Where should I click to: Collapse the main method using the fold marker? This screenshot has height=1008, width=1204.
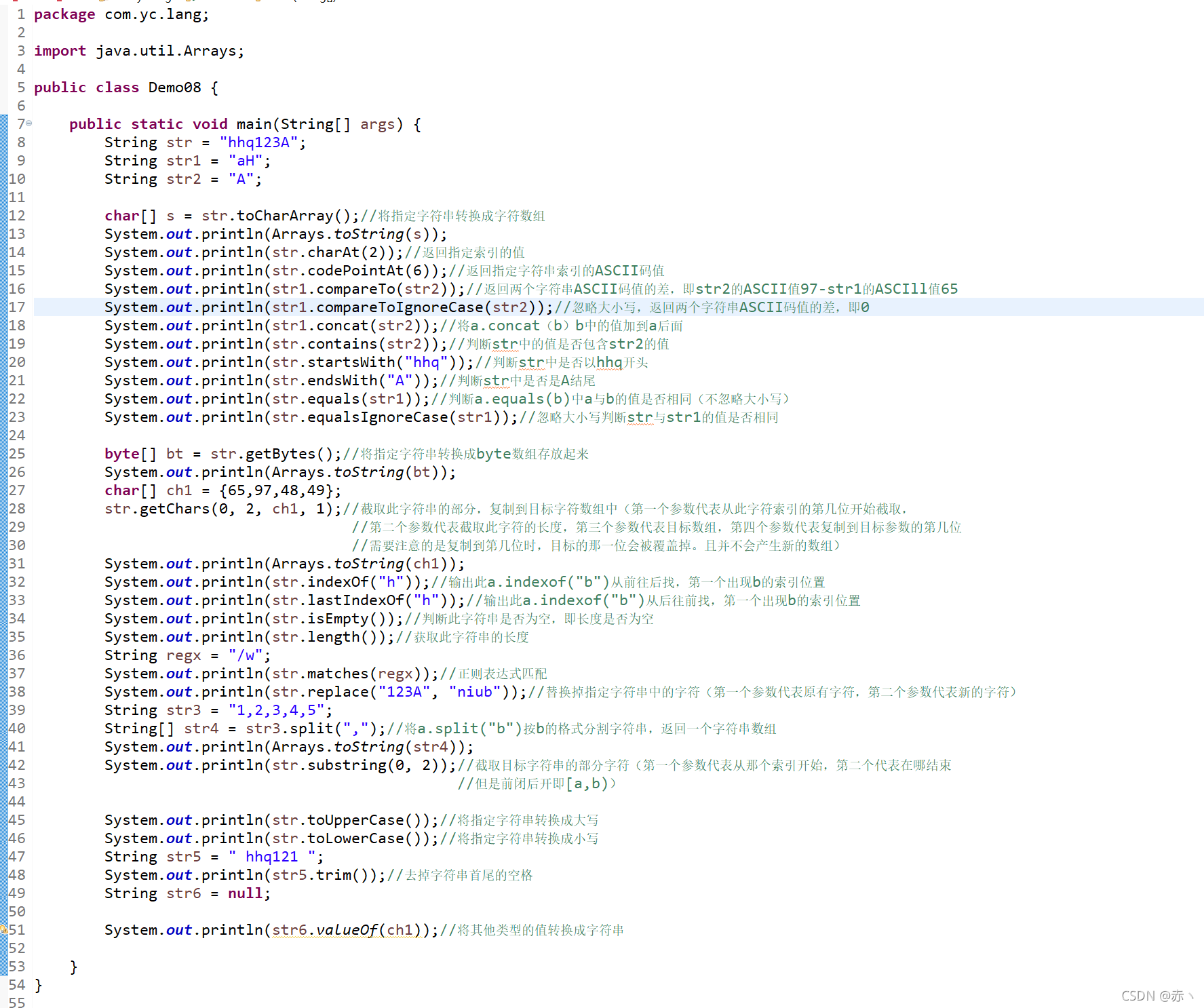click(x=30, y=123)
